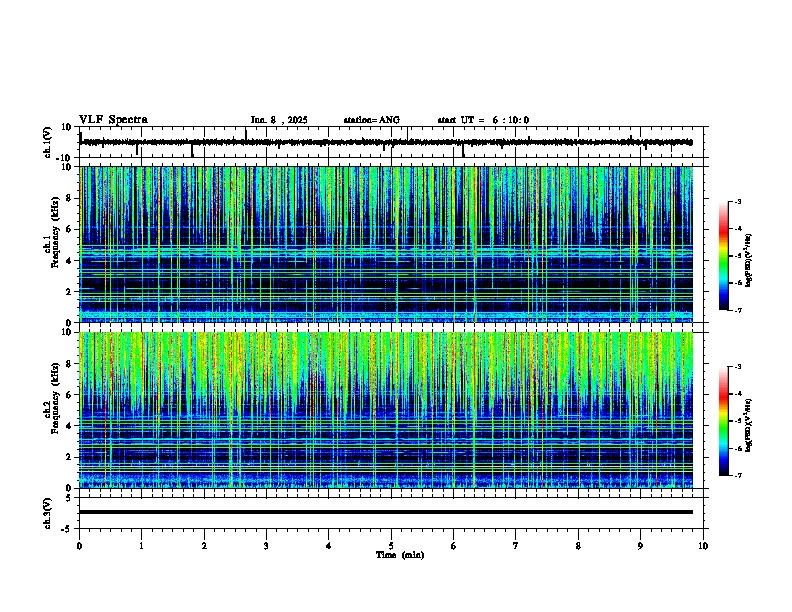
Task: Click the ch.2 spectrogram color scale bar
Action: [724, 421]
